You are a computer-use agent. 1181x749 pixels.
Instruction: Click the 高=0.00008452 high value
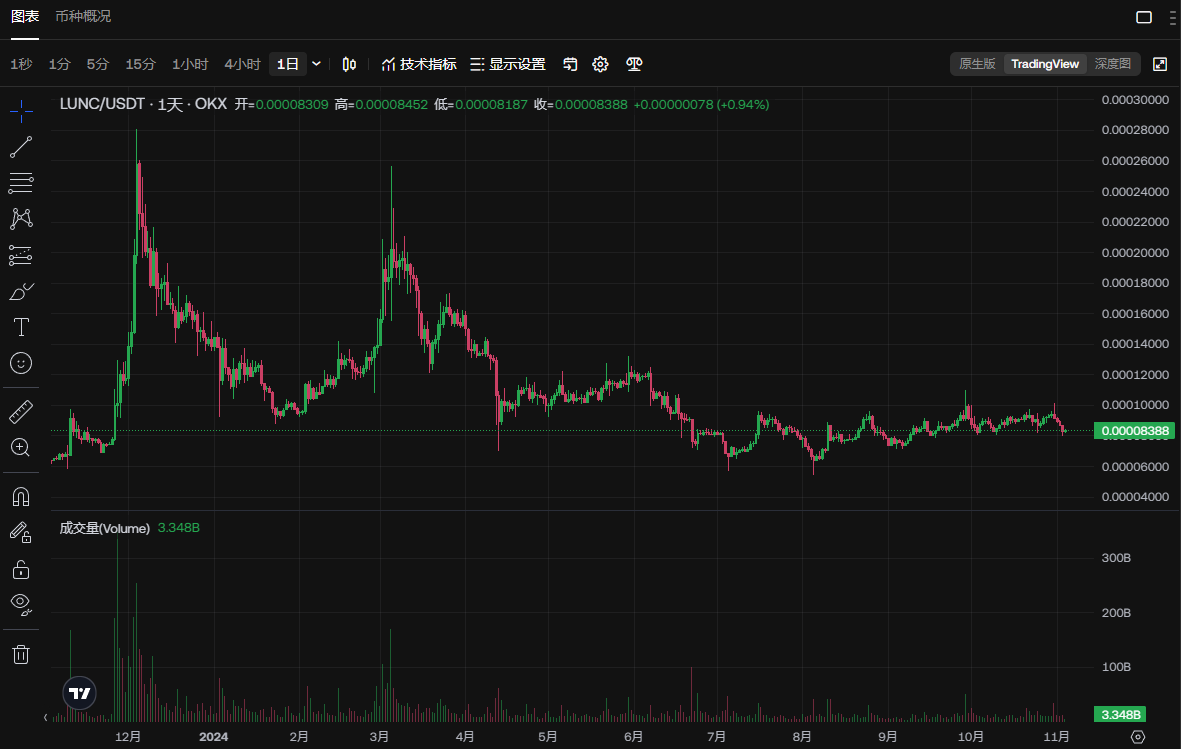(x=381, y=105)
